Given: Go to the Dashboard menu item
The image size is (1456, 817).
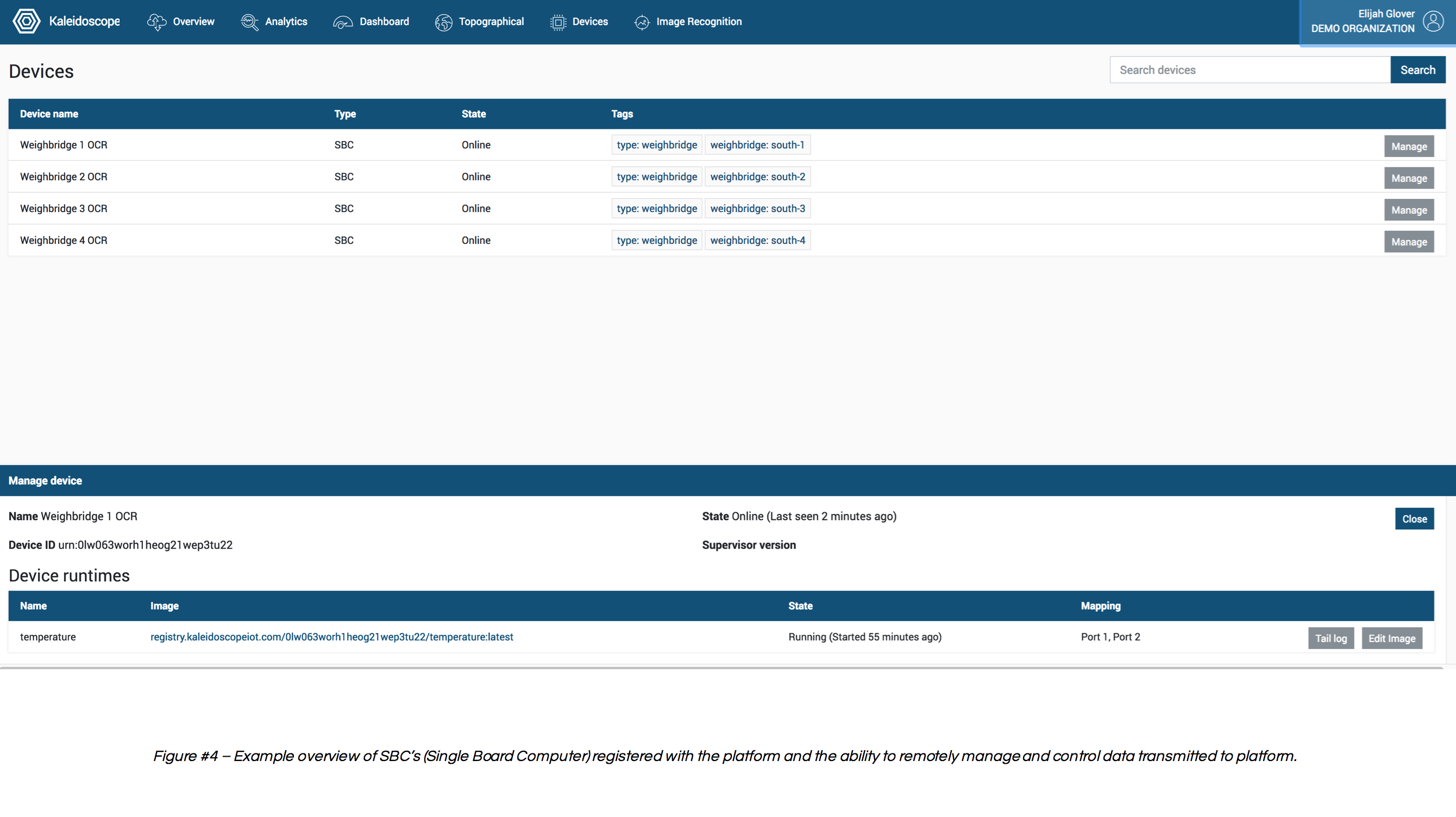Looking at the screenshot, I should [x=371, y=22].
